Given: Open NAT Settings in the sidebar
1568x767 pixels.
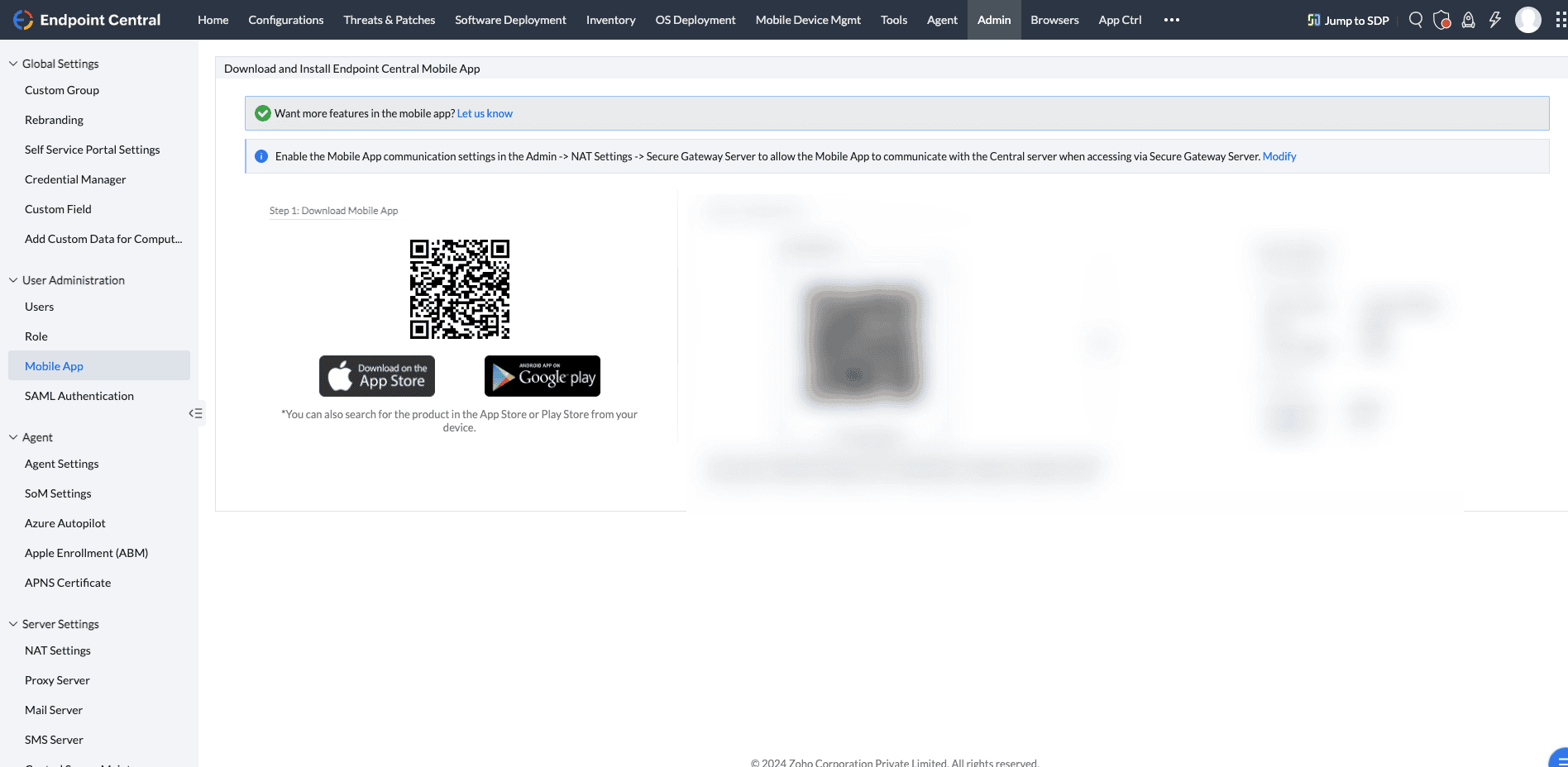Looking at the screenshot, I should pyautogui.click(x=58, y=650).
